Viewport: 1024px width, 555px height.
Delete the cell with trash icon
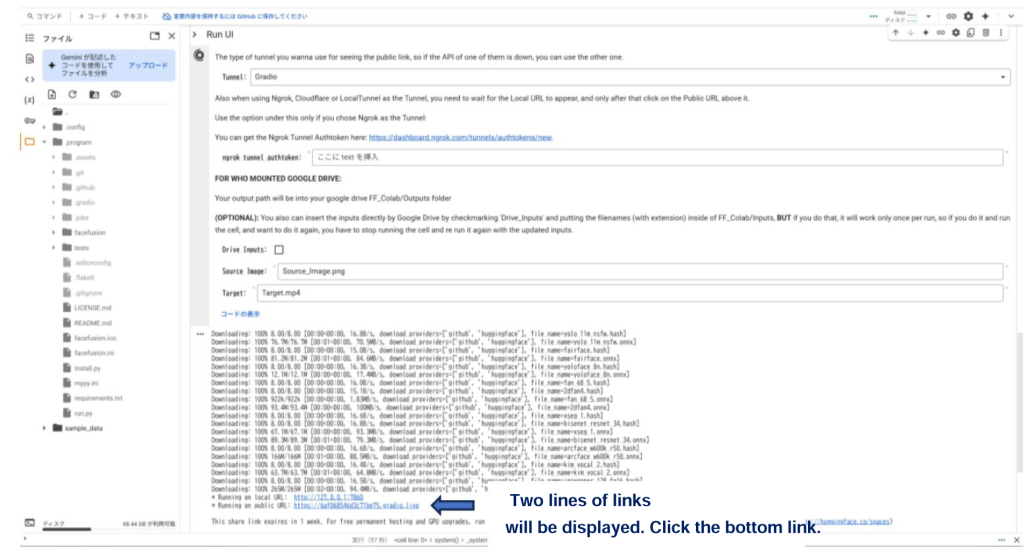tap(986, 33)
